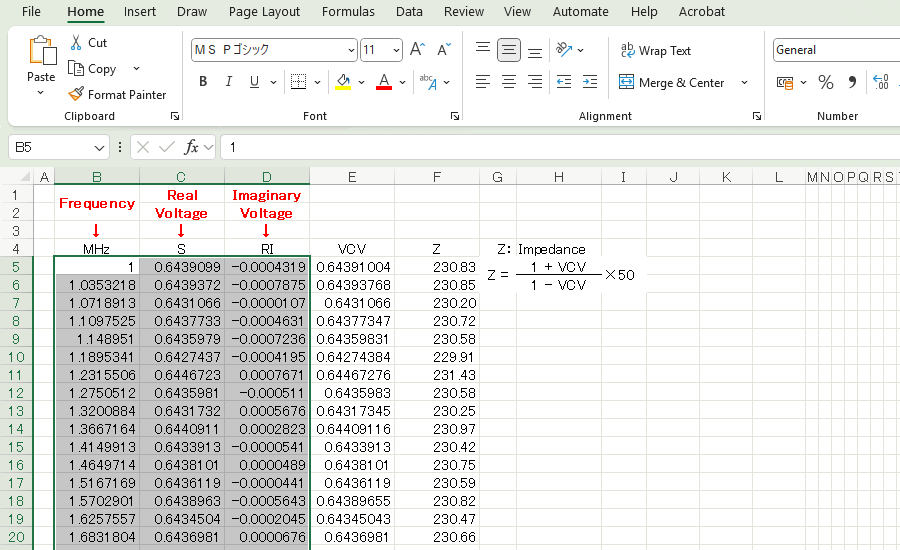Apply borders to selected cells
Screen dimensions: 900x550
(x=298, y=82)
